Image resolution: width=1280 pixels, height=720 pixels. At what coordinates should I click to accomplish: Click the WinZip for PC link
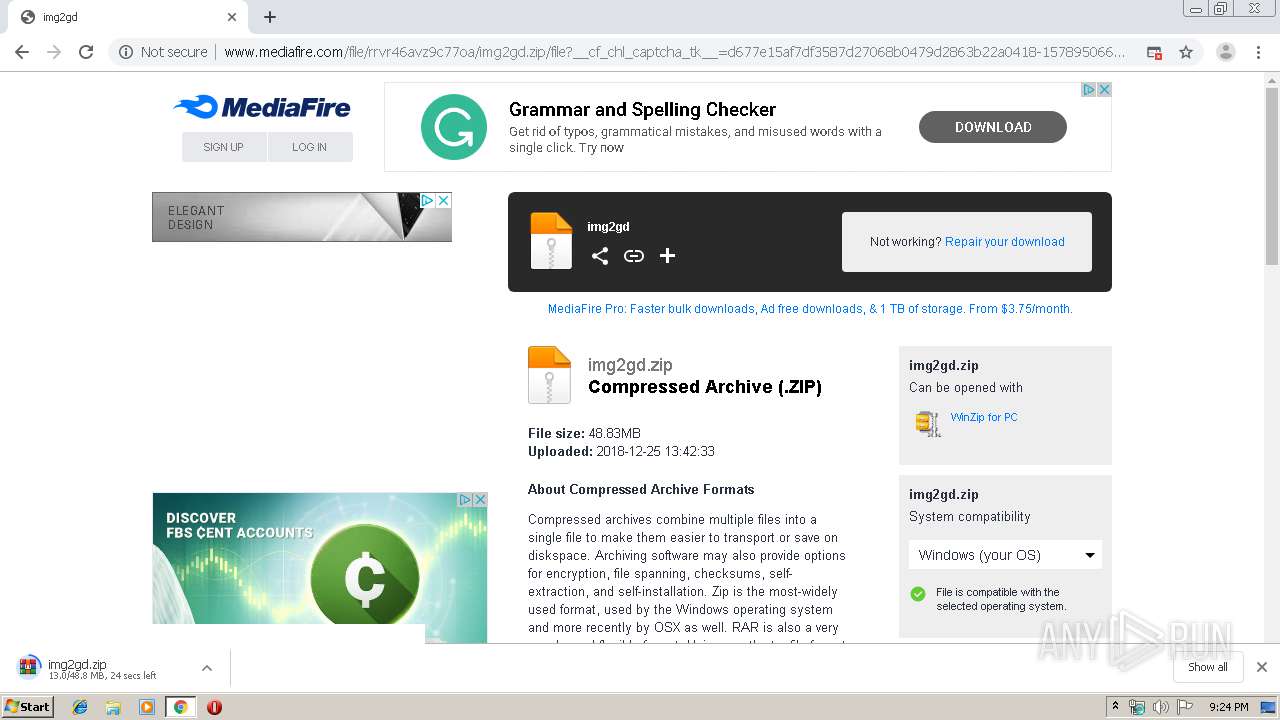[984, 417]
